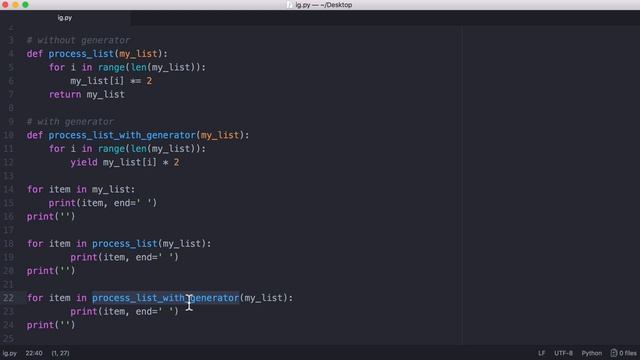The width and height of the screenshot is (640, 360).
Task: Click the file icon in window title
Action: tap(289, 5)
